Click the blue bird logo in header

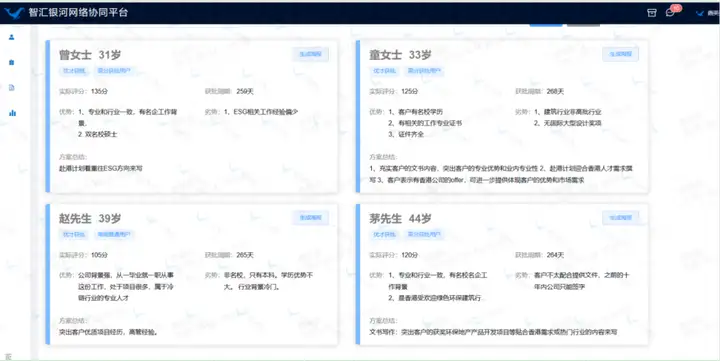14,13
